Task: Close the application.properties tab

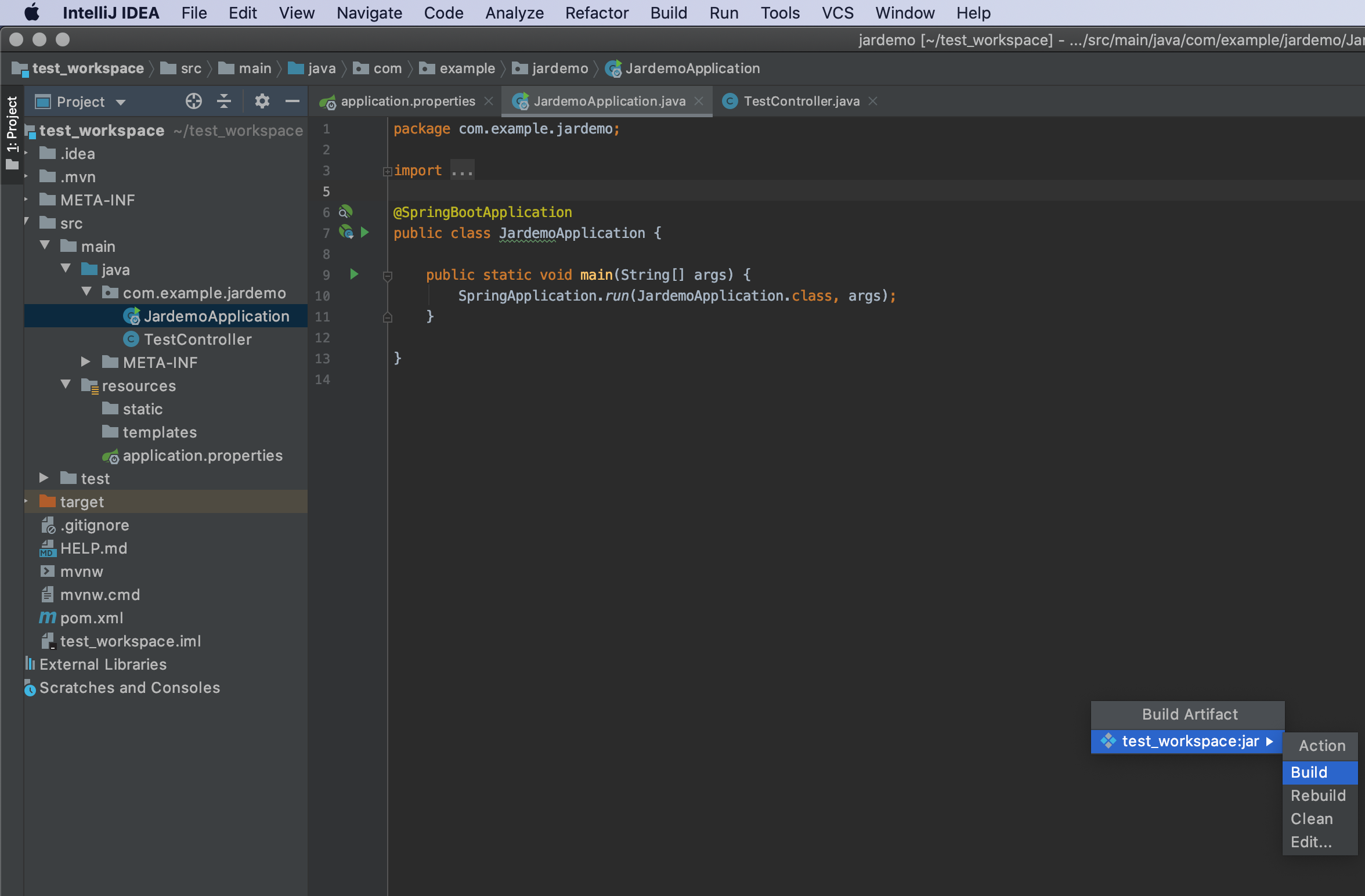Action: pos(489,102)
